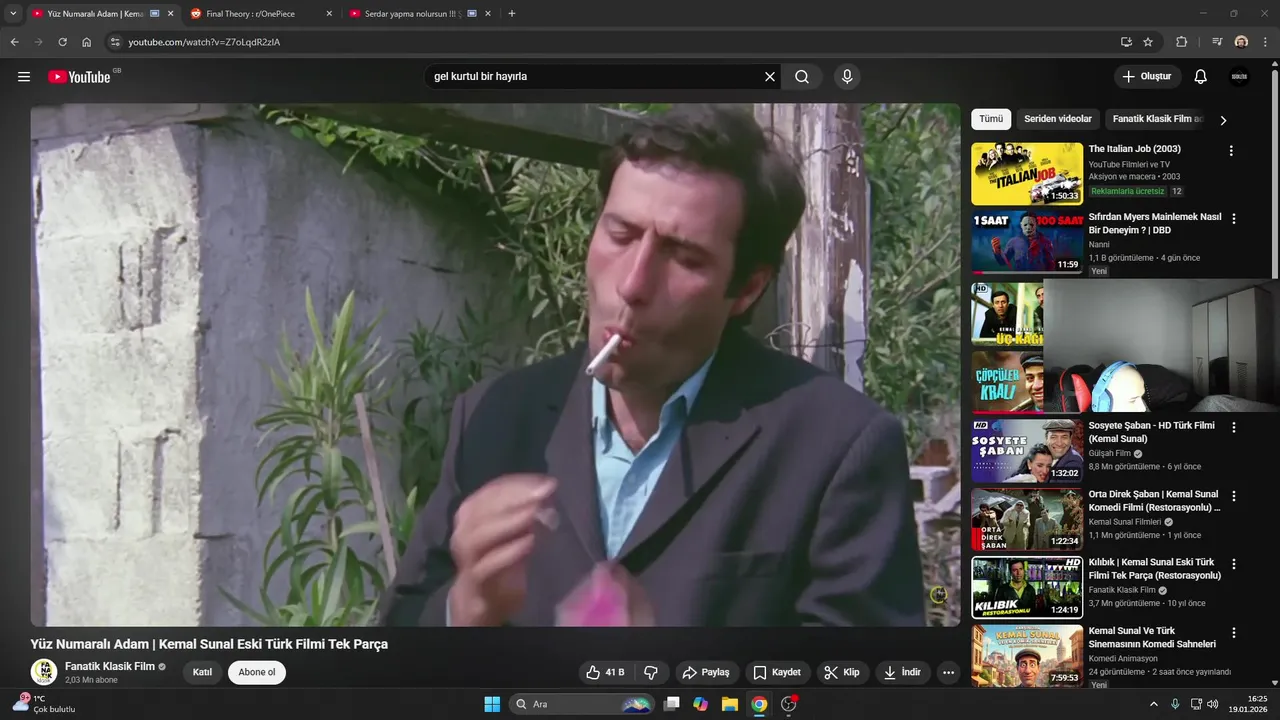The image size is (1280, 720).
Task: Open Chrome extensions puzzle icon
Action: [1181, 42]
